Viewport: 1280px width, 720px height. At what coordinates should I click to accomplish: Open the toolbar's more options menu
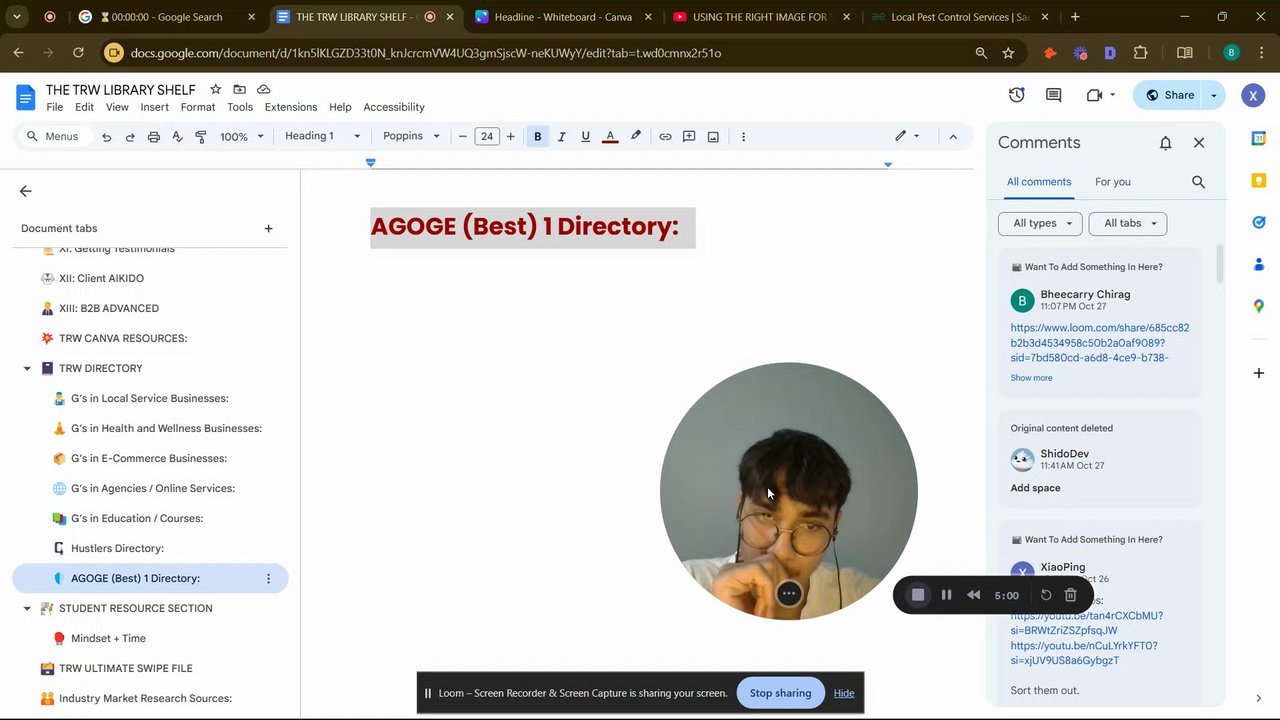743,137
